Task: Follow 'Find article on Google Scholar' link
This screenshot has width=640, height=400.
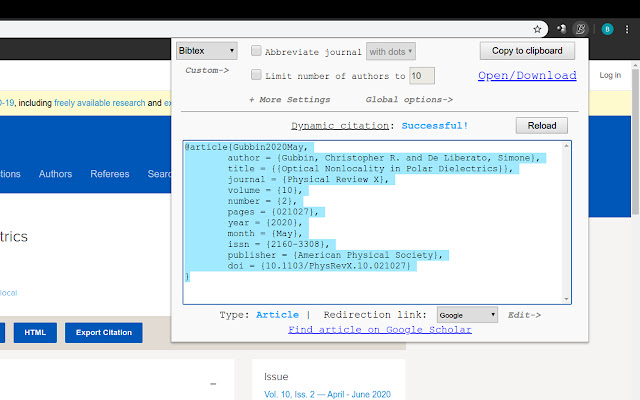Action: tap(379, 329)
